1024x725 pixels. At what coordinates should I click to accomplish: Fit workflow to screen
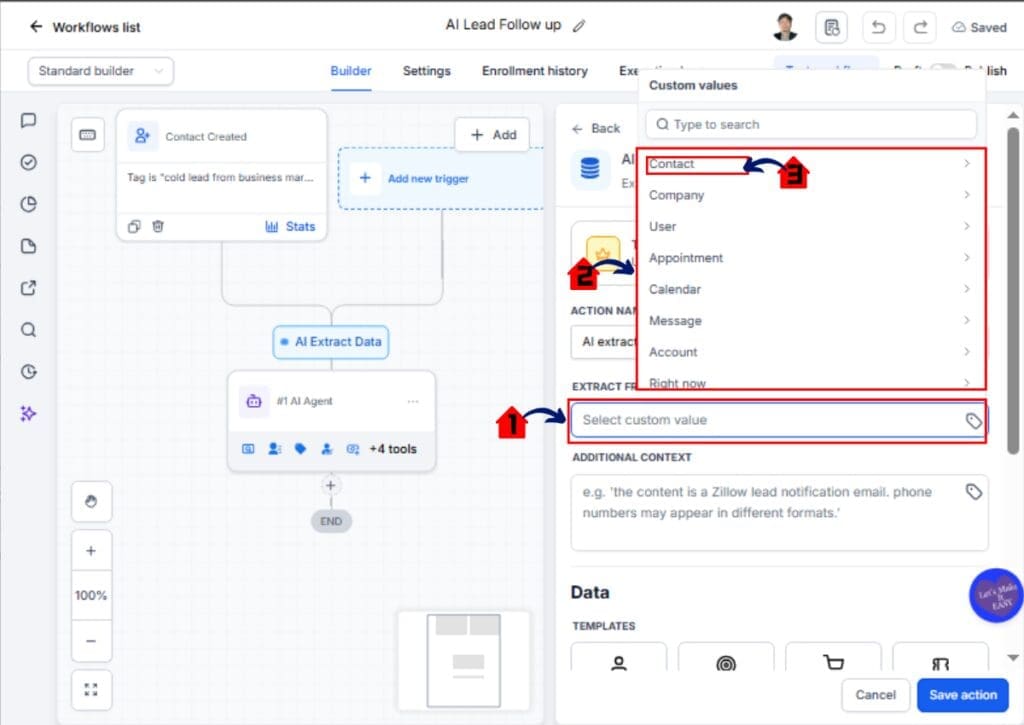91,690
